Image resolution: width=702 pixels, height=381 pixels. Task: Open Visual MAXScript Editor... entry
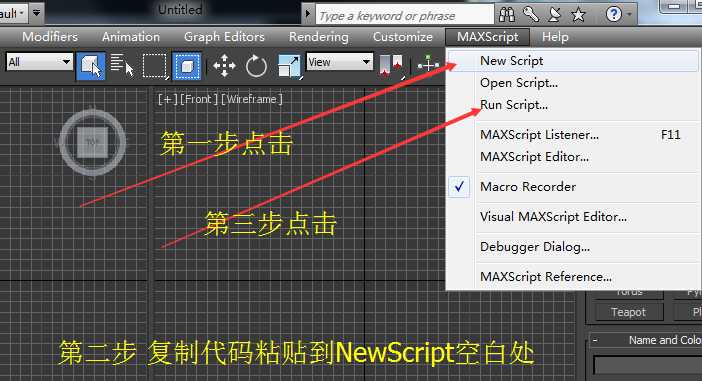pos(572,217)
